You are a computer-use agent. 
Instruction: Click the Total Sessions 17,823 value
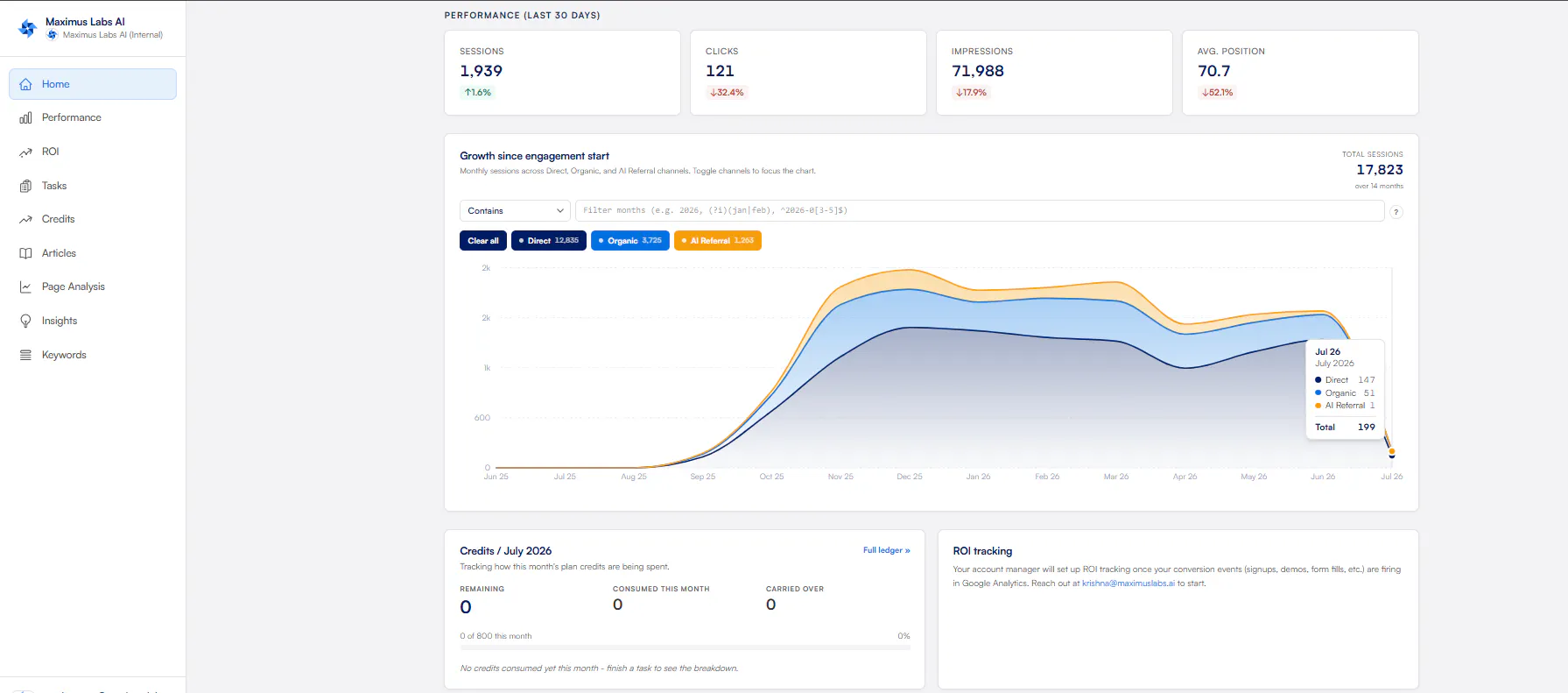[x=1380, y=170]
